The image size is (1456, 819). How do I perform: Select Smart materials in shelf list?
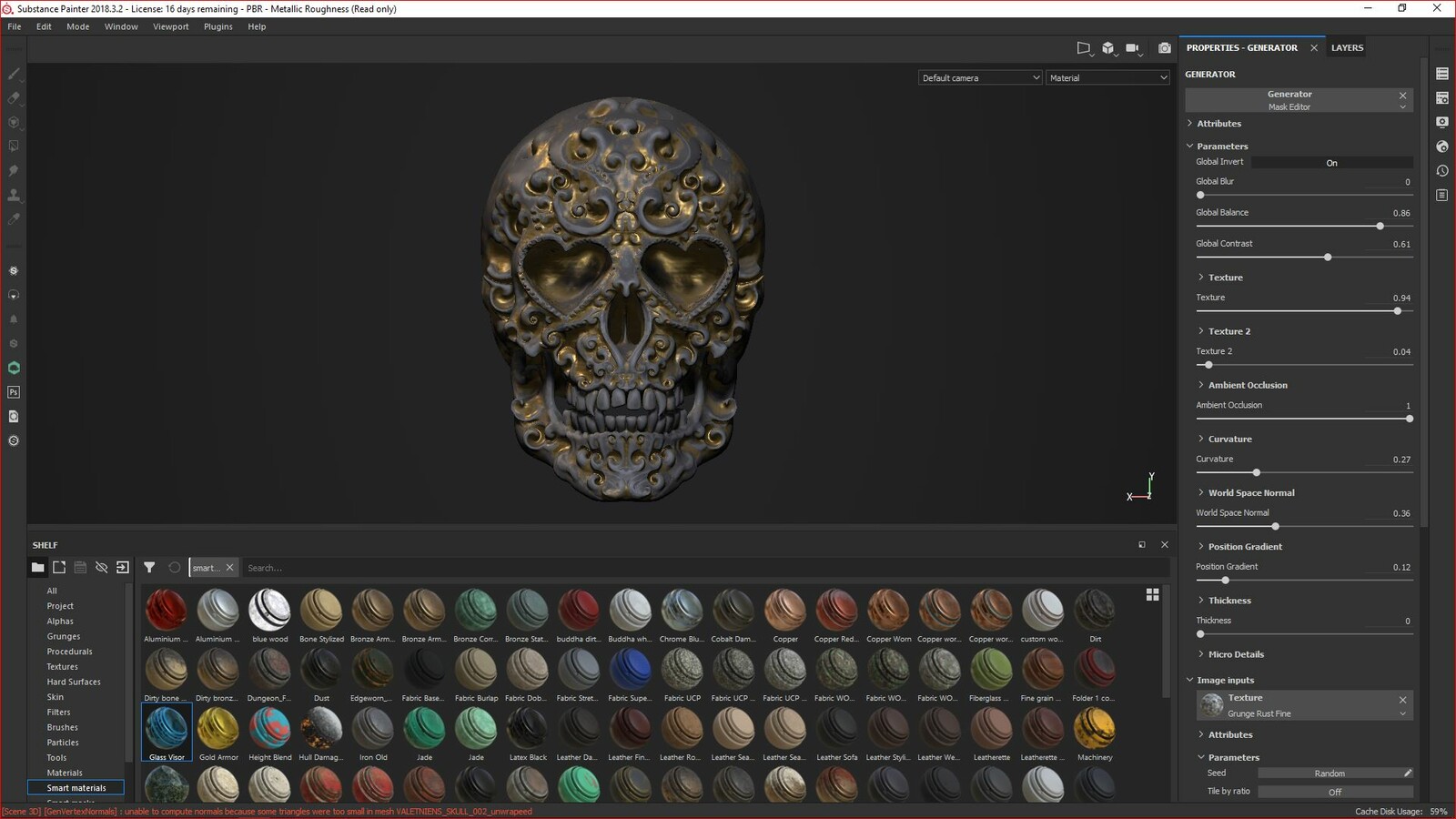pyautogui.click(x=76, y=788)
